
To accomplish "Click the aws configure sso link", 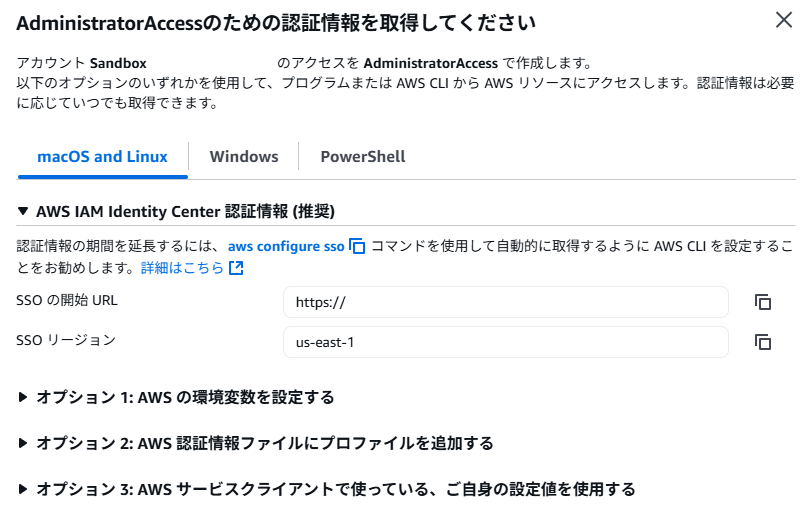I will (x=286, y=246).
